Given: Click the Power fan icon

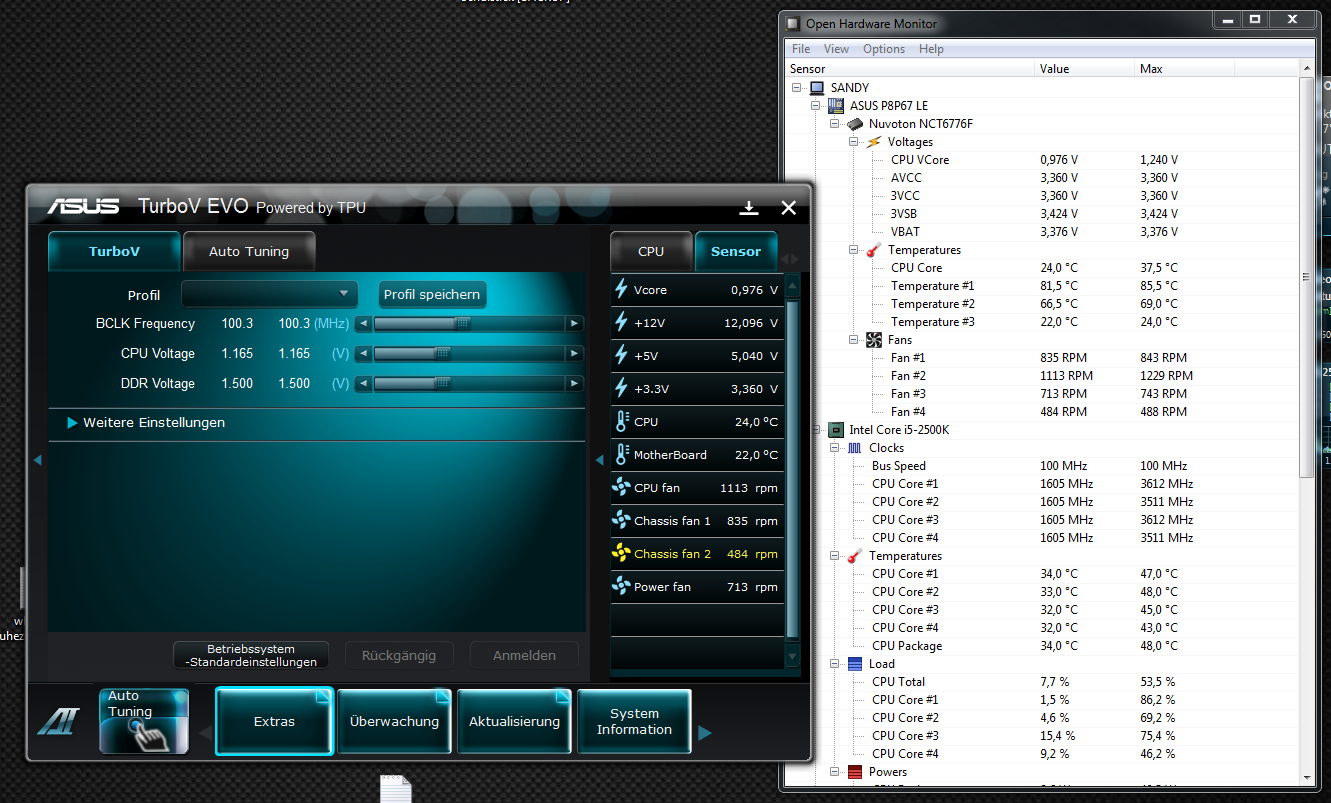Looking at the screenshot, I should coord(621,586).
